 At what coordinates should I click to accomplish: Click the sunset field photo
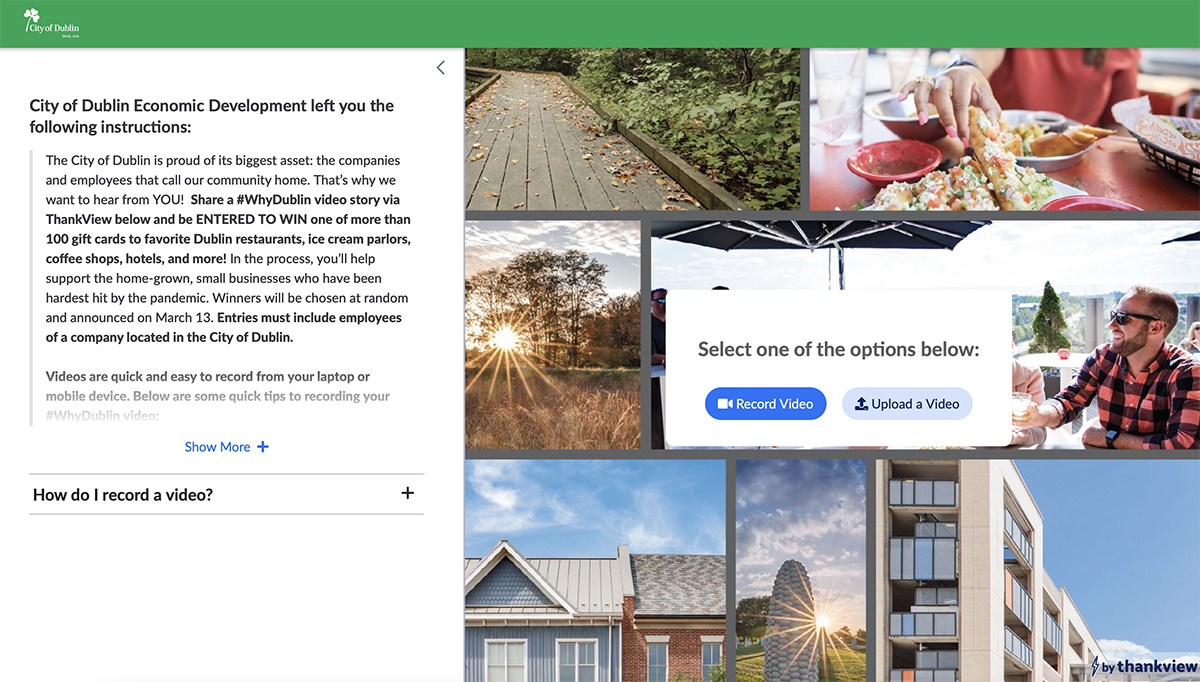pyautogui.click(x=553, y=335)
